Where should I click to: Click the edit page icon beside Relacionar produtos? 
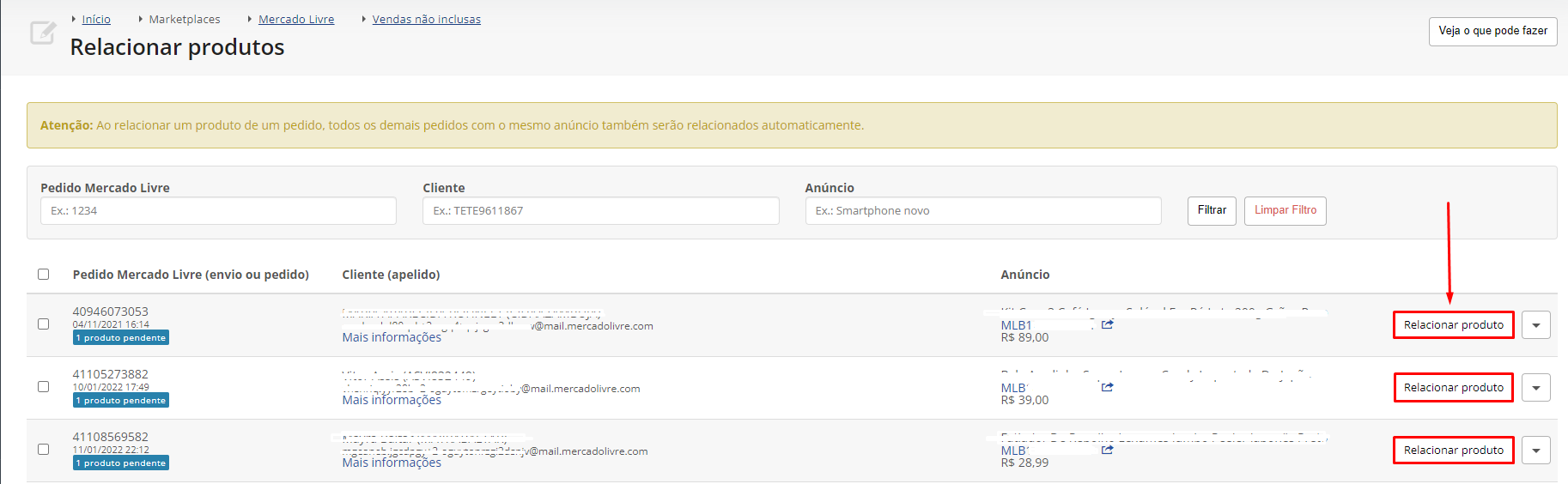(x=43, y=33)
